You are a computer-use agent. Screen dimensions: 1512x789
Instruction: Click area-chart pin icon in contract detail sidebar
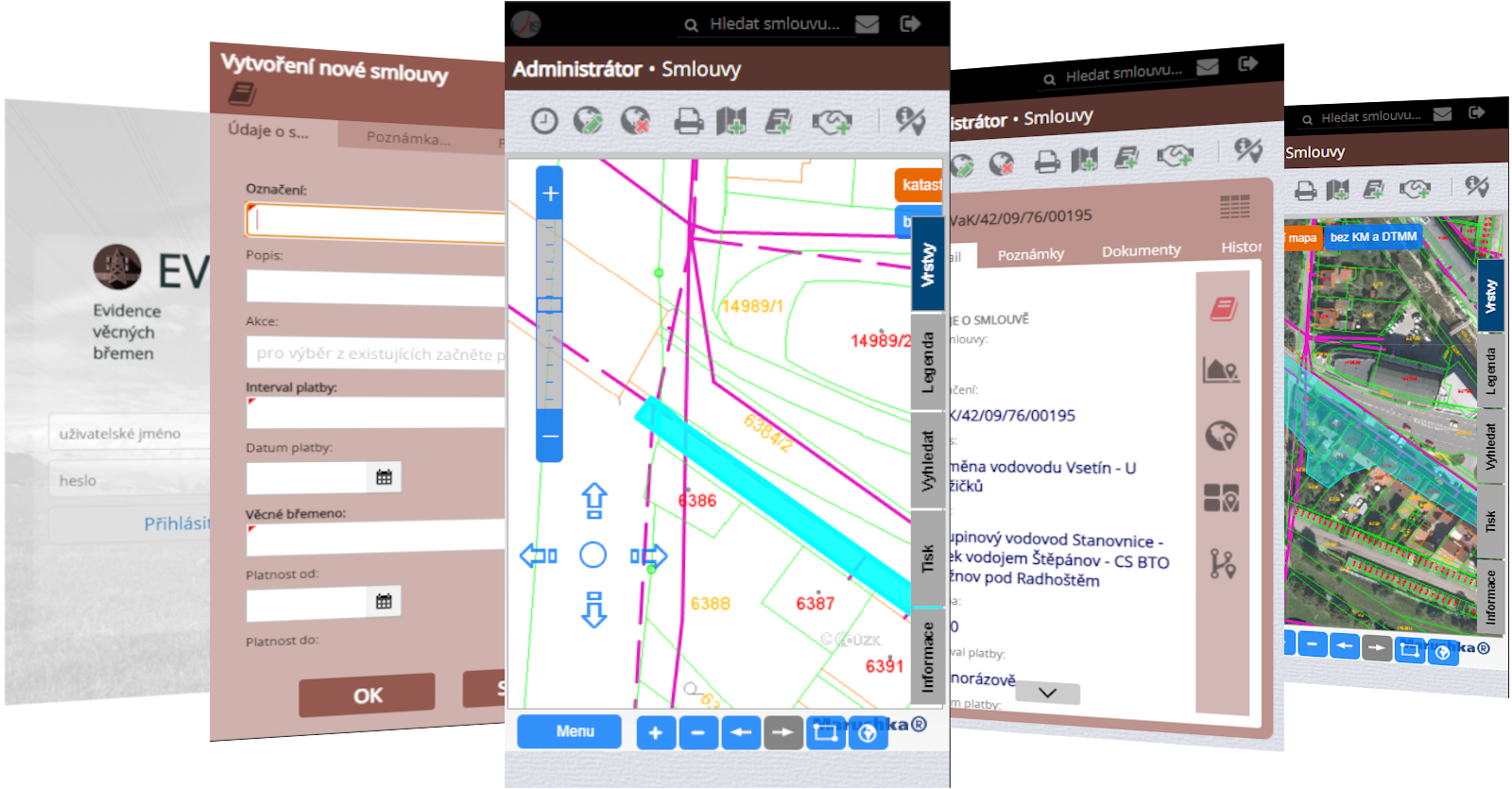(1221, 370)
